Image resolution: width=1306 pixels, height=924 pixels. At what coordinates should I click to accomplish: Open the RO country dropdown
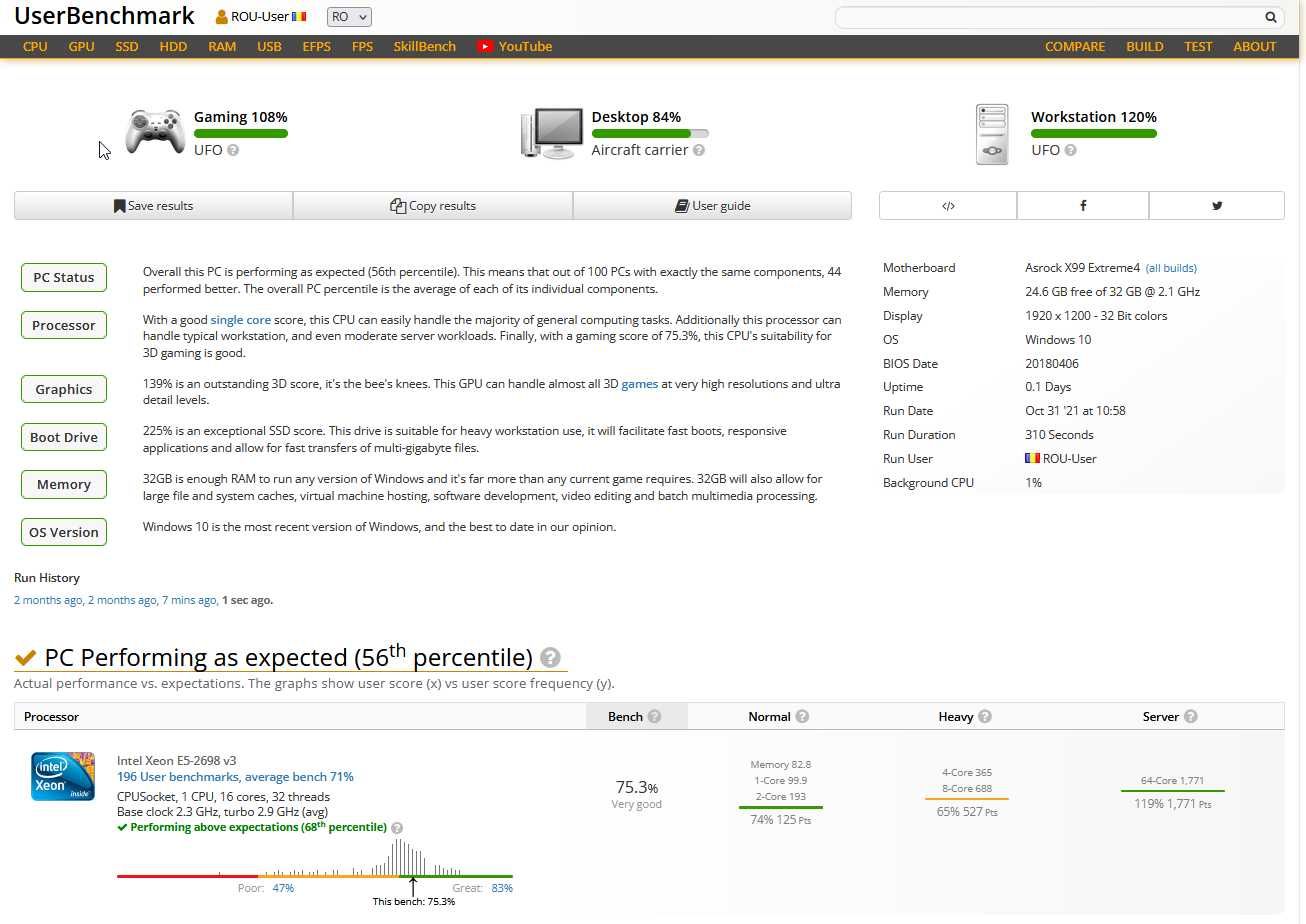pos(349,17)
